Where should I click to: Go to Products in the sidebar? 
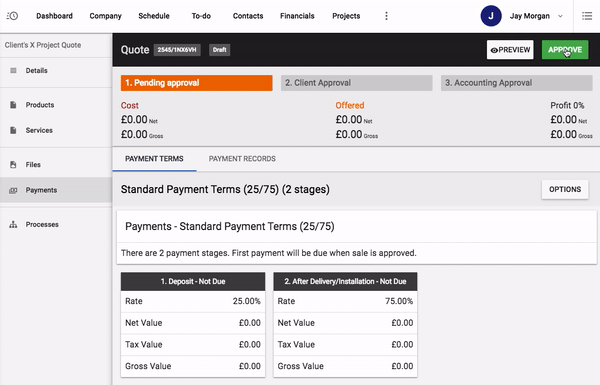[56, 105]
